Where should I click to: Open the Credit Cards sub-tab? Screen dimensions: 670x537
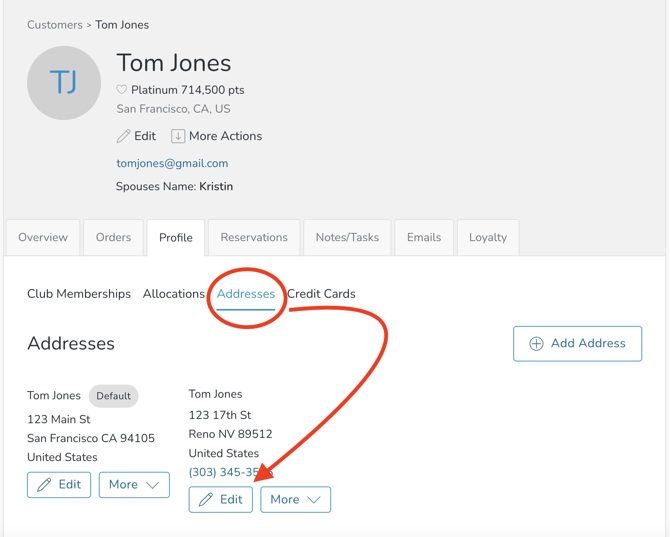322,294
